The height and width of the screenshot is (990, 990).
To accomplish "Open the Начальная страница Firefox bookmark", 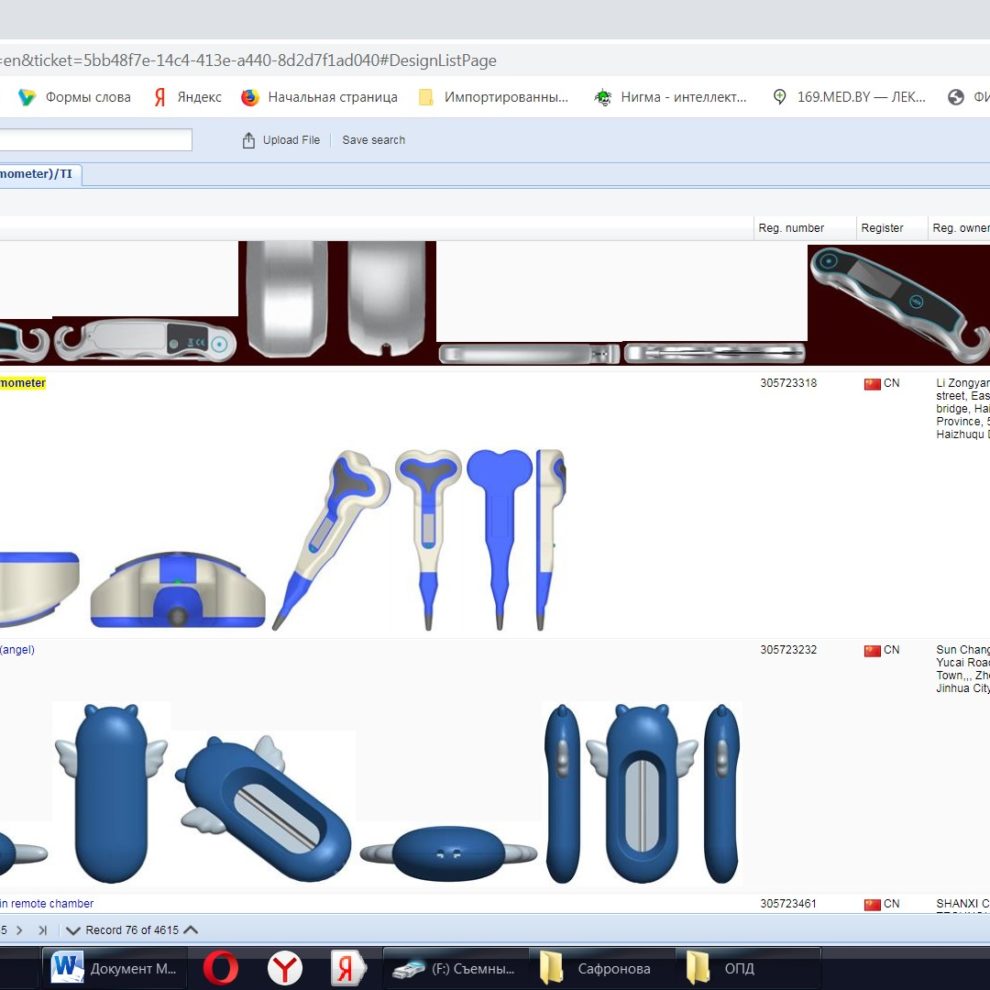I will pyautogui.click(x=320, y=97).
